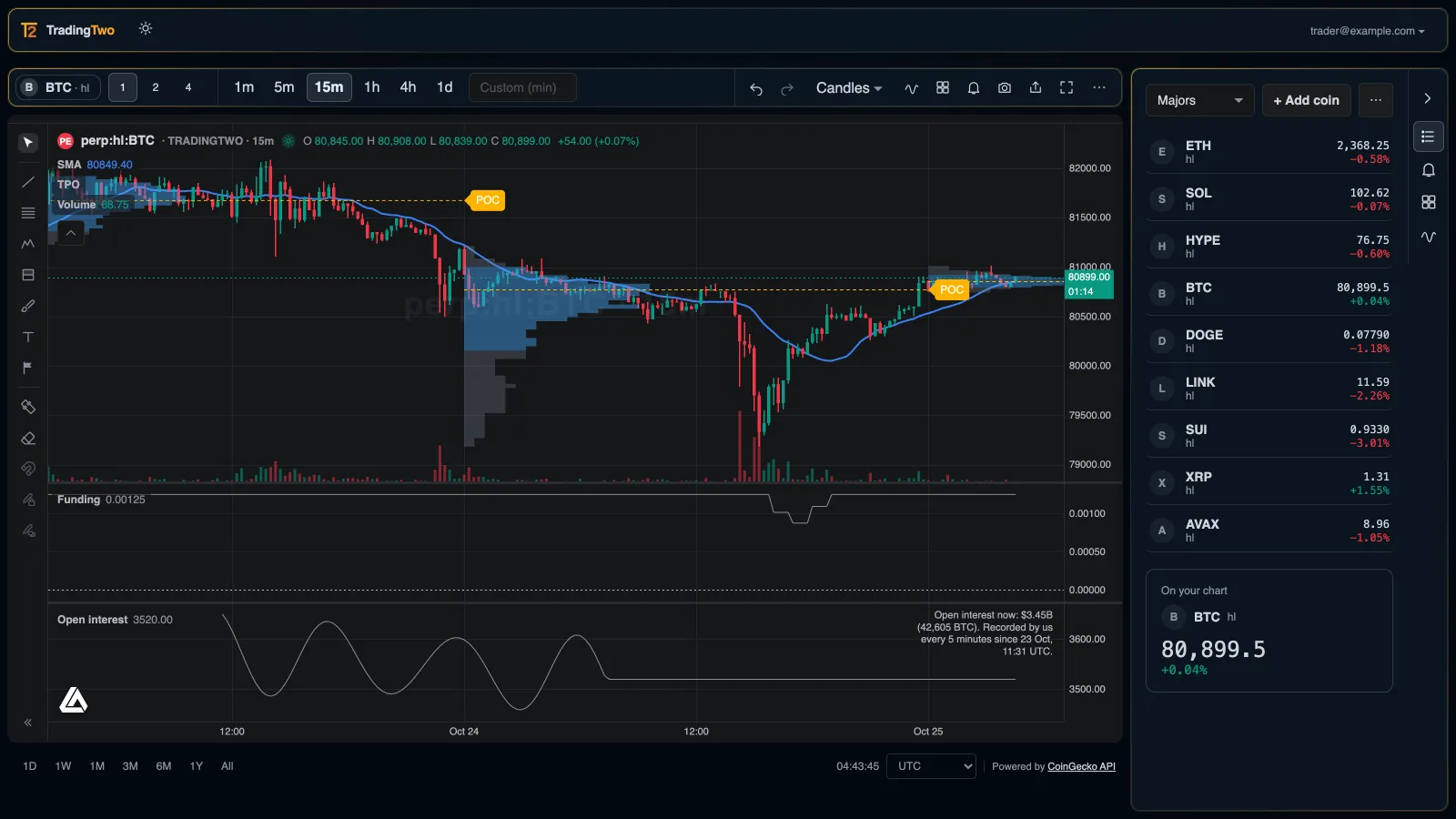The height and width of the screenshot is (819, 1456).
Task: Open the chart toolbar more options menu
Action: point(1099,87)
